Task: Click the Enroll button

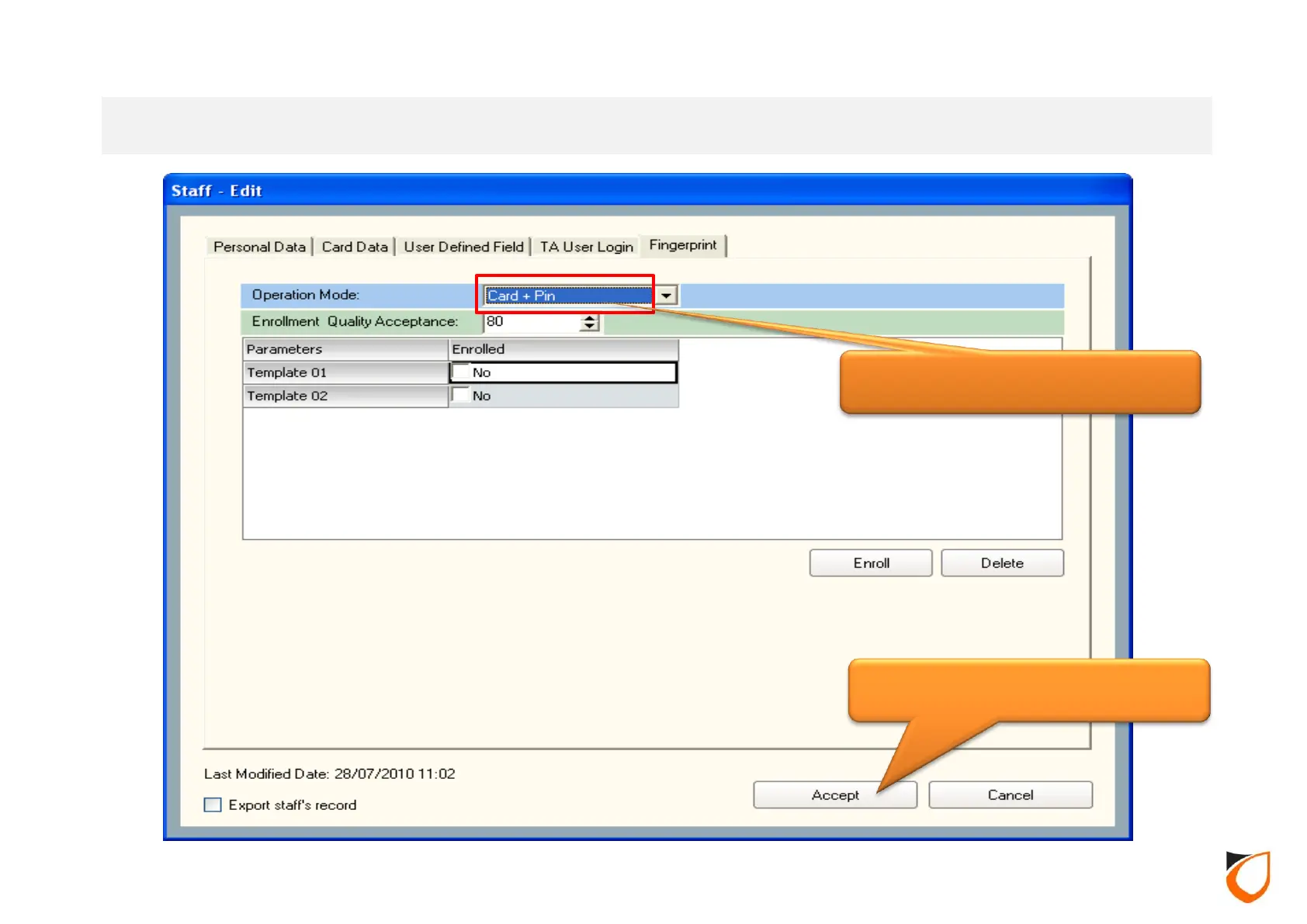Action: coord(871,563)
